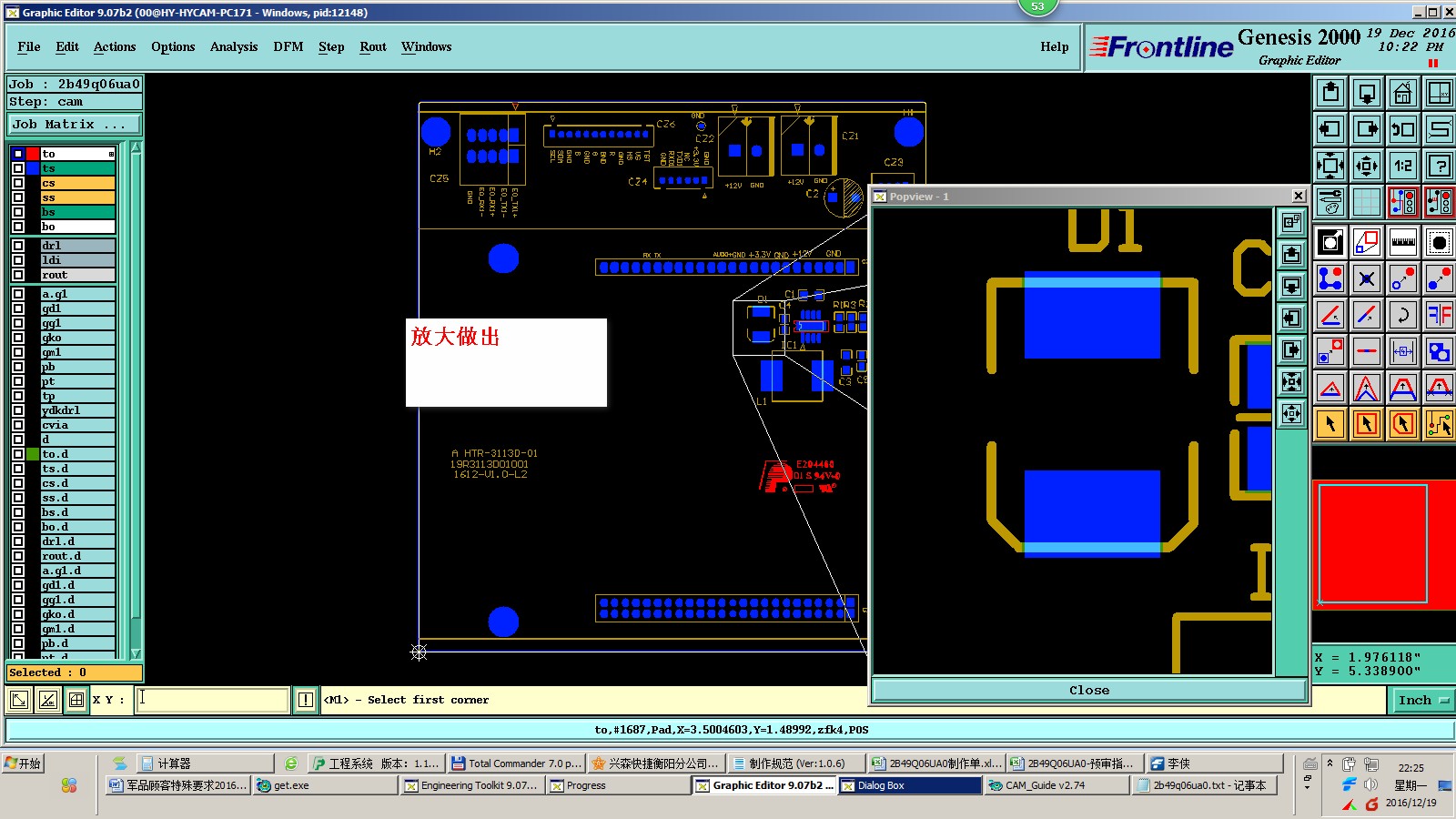The width and height of the screenshot is (1456, 819).
Task: Toggle the checkbox for layer drl
Action: [18, 246]
